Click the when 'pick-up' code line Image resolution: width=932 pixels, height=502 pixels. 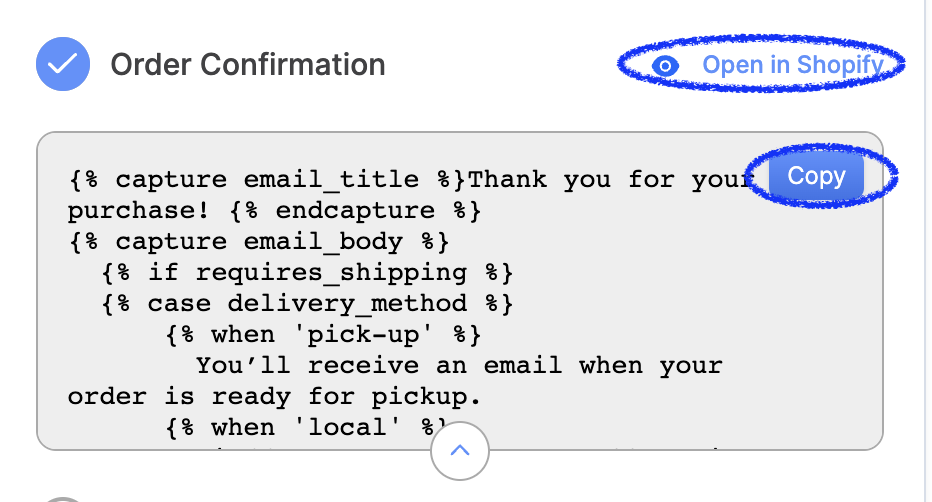[x=323, y=334]
